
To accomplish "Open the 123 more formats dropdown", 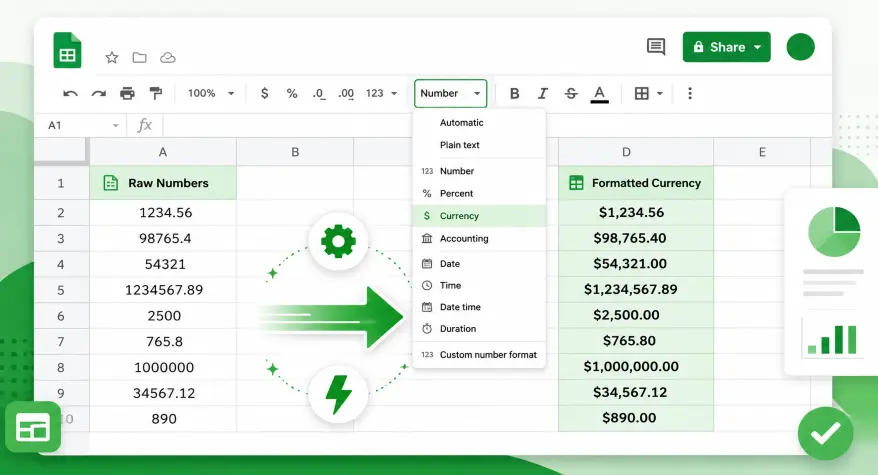I will click(x=381, y=94).
